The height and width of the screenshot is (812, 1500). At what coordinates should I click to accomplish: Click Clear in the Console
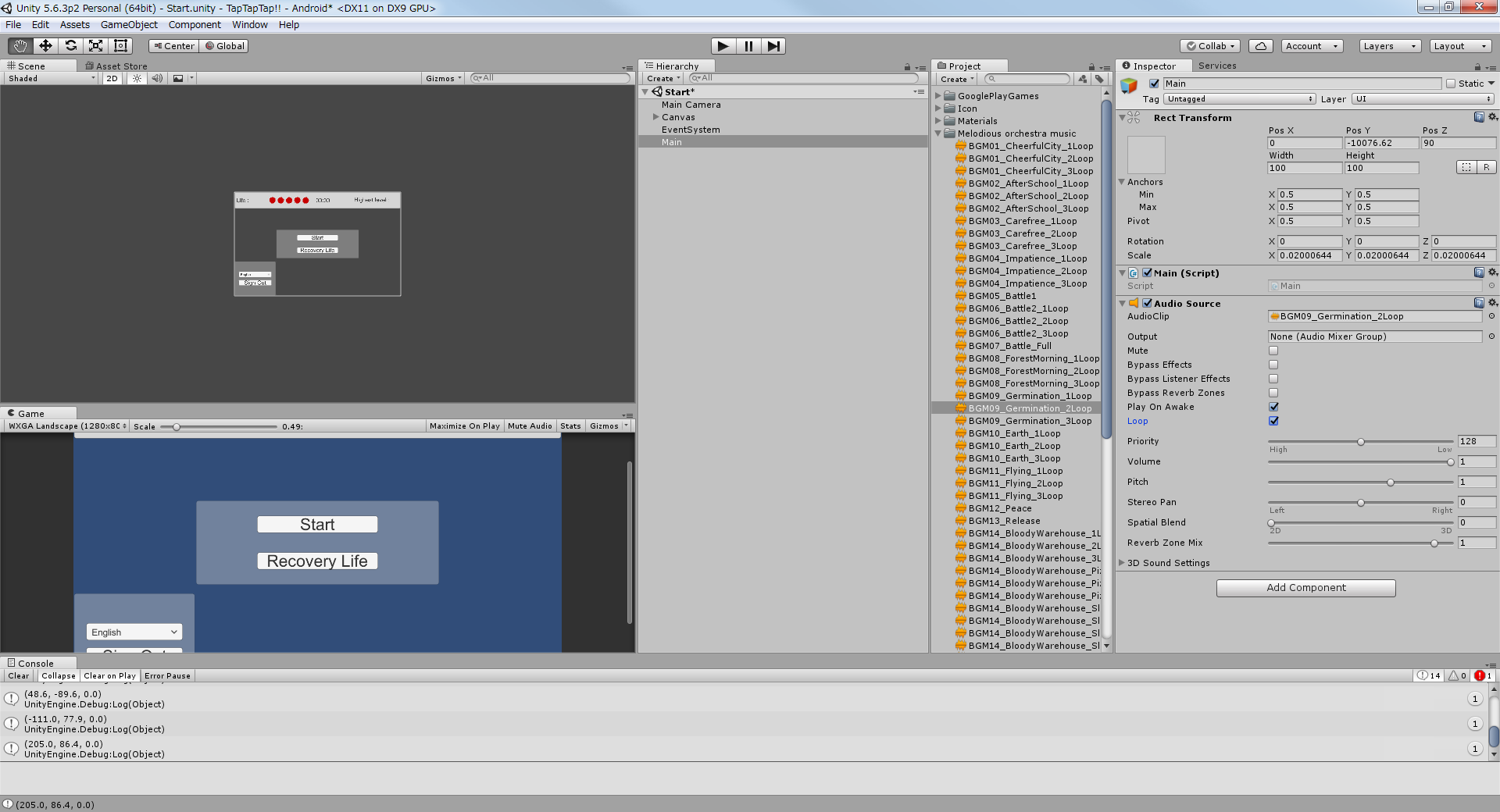[x=19, y=676]
